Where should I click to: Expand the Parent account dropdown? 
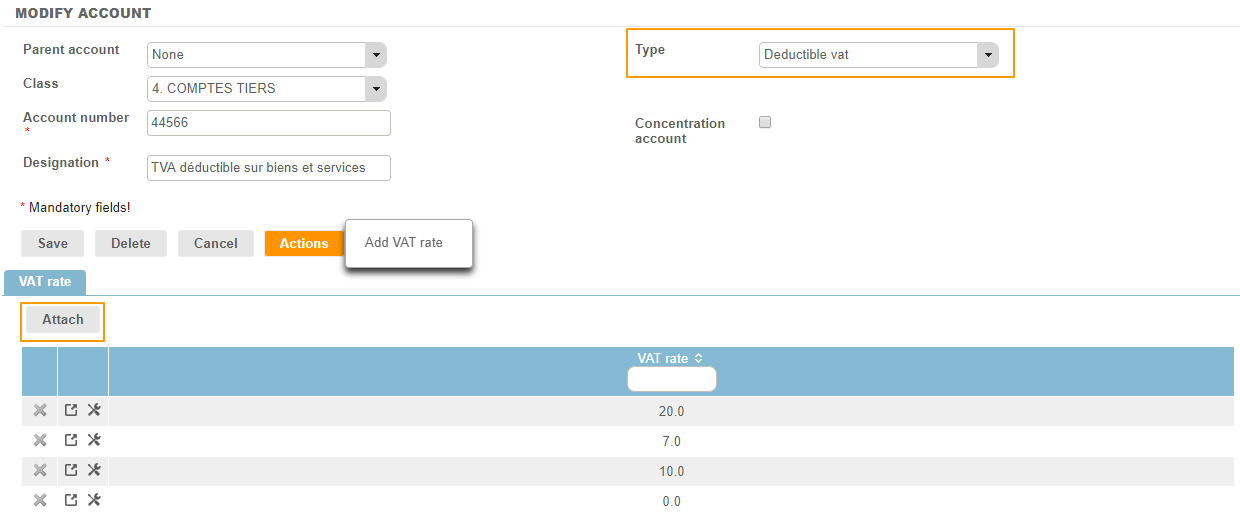click(x=375, y=55)
